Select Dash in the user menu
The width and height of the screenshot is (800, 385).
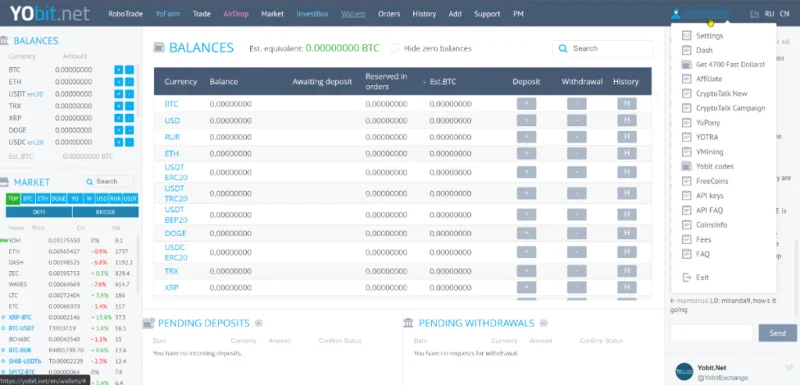[x=704, y=50]
